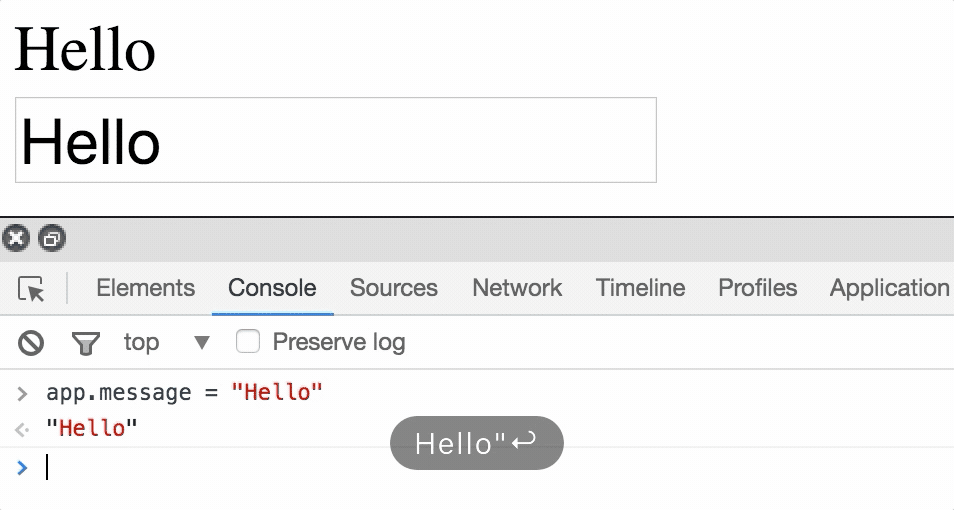Click the returned "Hello" result line
This screenshot has height=510, width=954.
point(92,429)
